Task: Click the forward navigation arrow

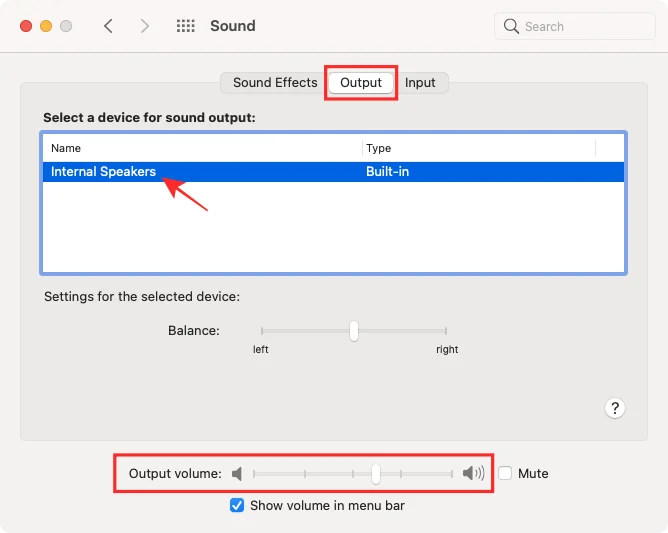Action: (x=145, y=26)
